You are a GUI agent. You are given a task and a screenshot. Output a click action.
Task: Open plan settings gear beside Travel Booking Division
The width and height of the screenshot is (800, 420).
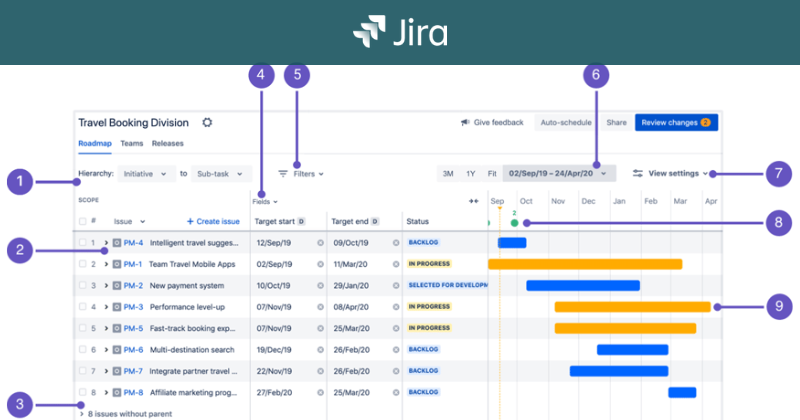click(x=207, y=122)
